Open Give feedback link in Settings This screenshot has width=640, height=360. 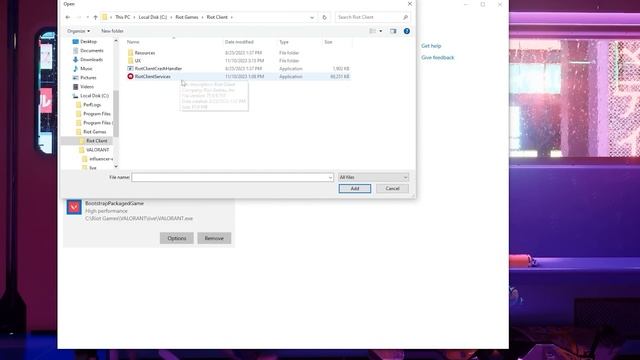pyautogui.click(x=438, y=58)
